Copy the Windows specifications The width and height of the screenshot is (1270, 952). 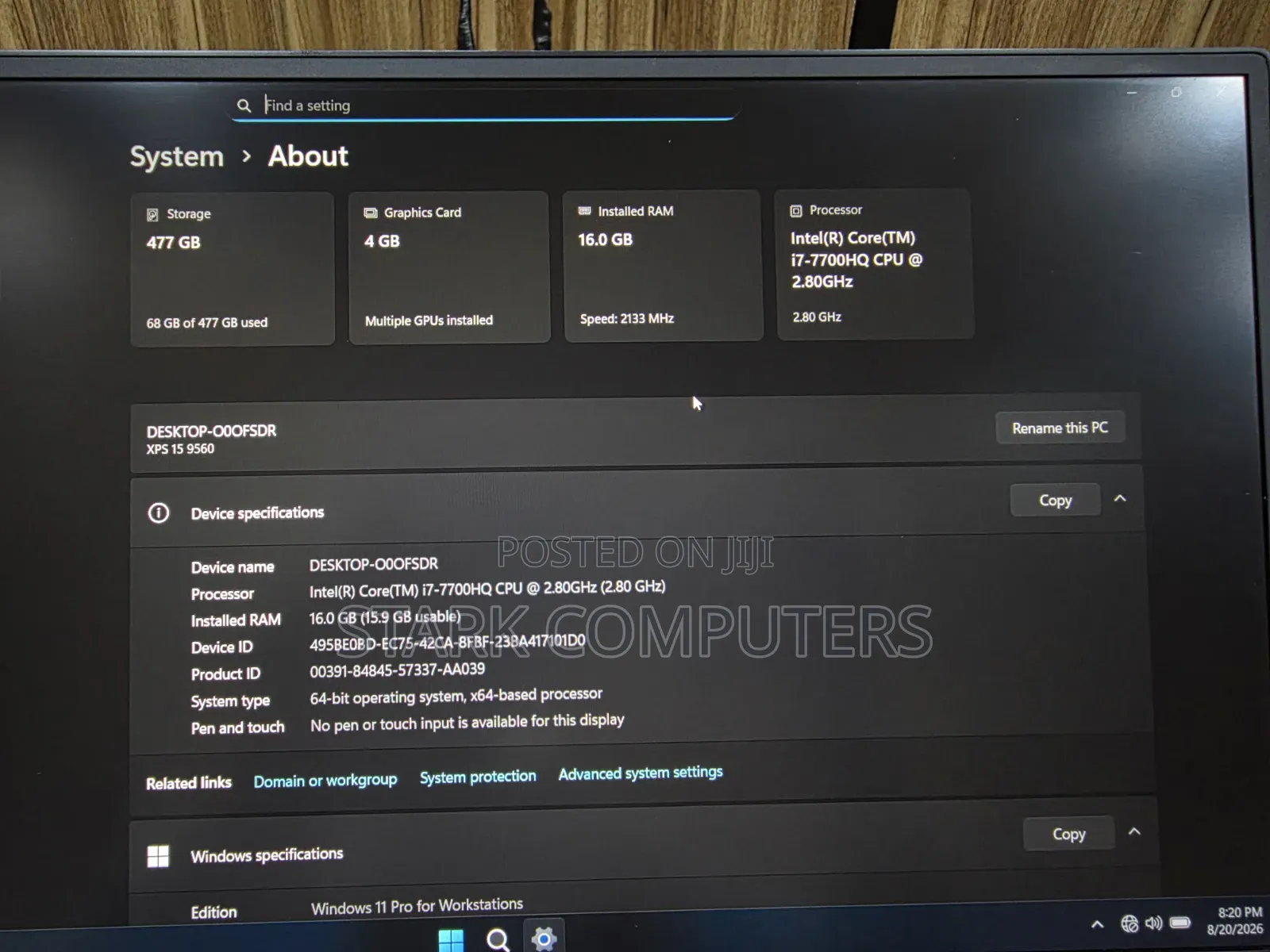click(1068, 834)
